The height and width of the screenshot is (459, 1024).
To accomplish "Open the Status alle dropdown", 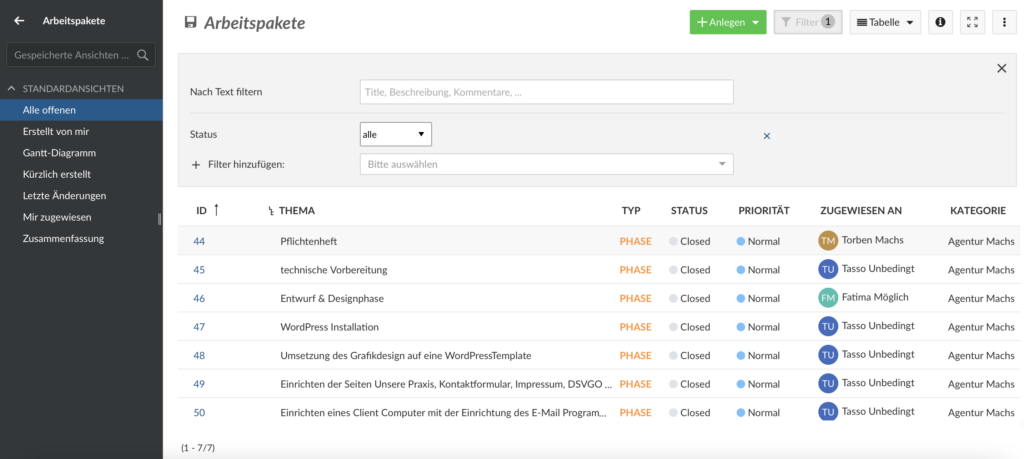I will point(396,135).
